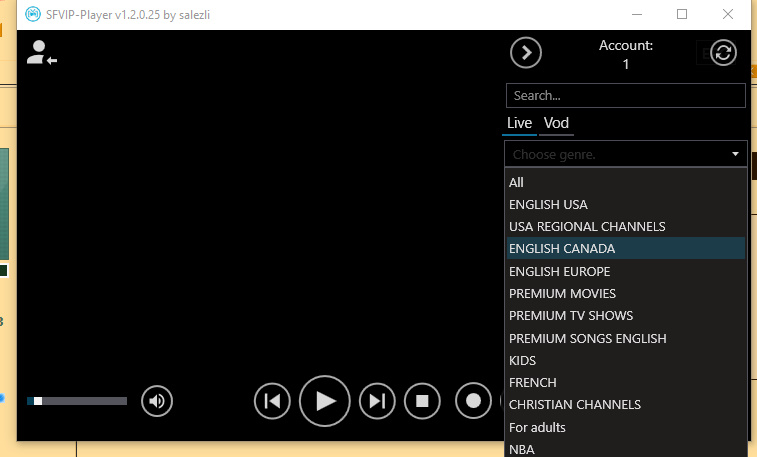Start recording with the record button
This screenshot has width=757, height=457.
[473, 401]
